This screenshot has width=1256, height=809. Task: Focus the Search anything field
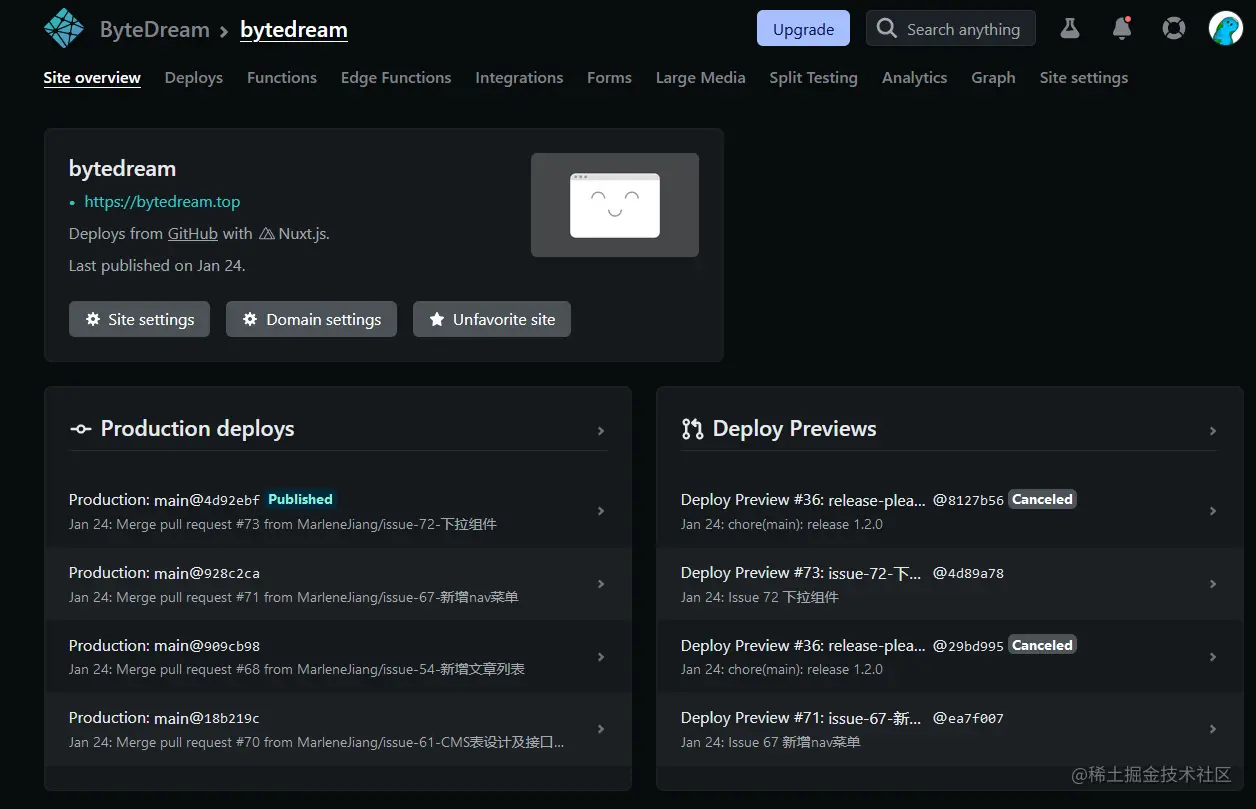pos(951,29)
